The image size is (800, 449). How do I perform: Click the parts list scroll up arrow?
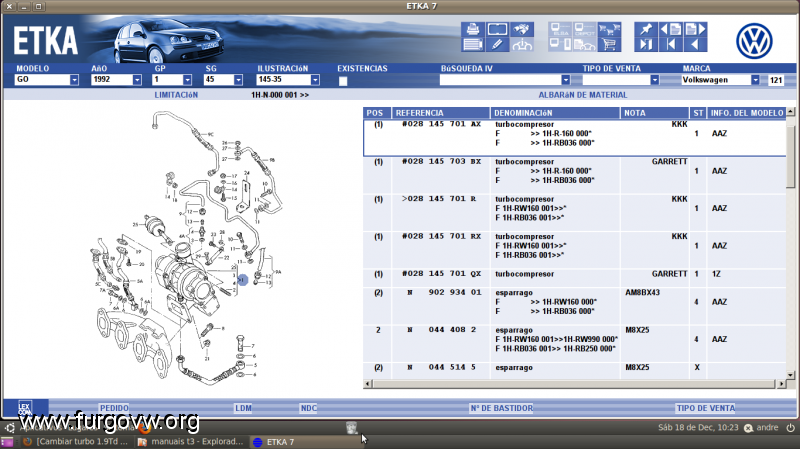pos(790,111)
